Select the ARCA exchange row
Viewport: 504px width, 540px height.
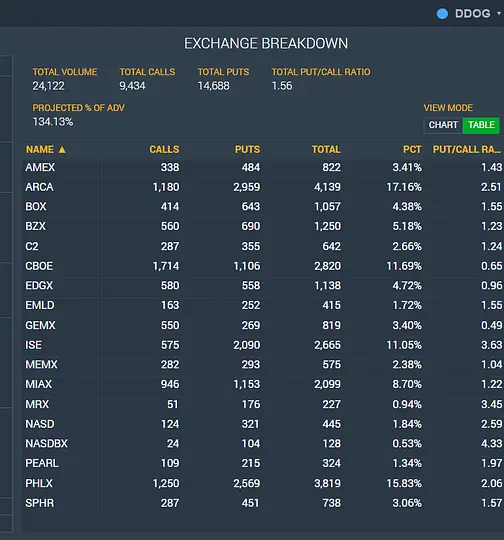tap(263, 187)
